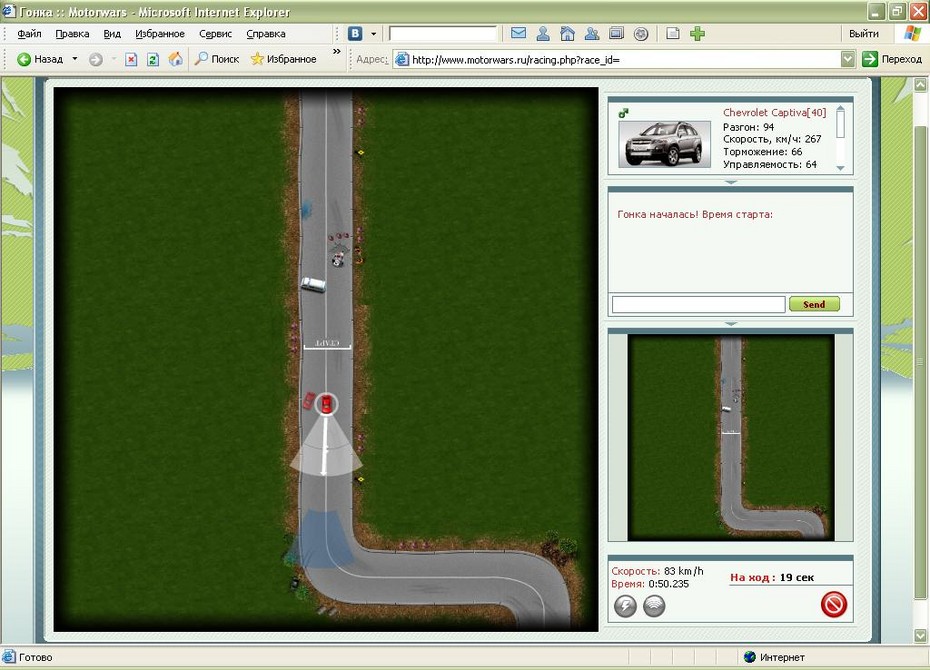930x670 pixels.
Task: Click the track minimap preview
Action: pyautogui.click(x=731, y=438)
